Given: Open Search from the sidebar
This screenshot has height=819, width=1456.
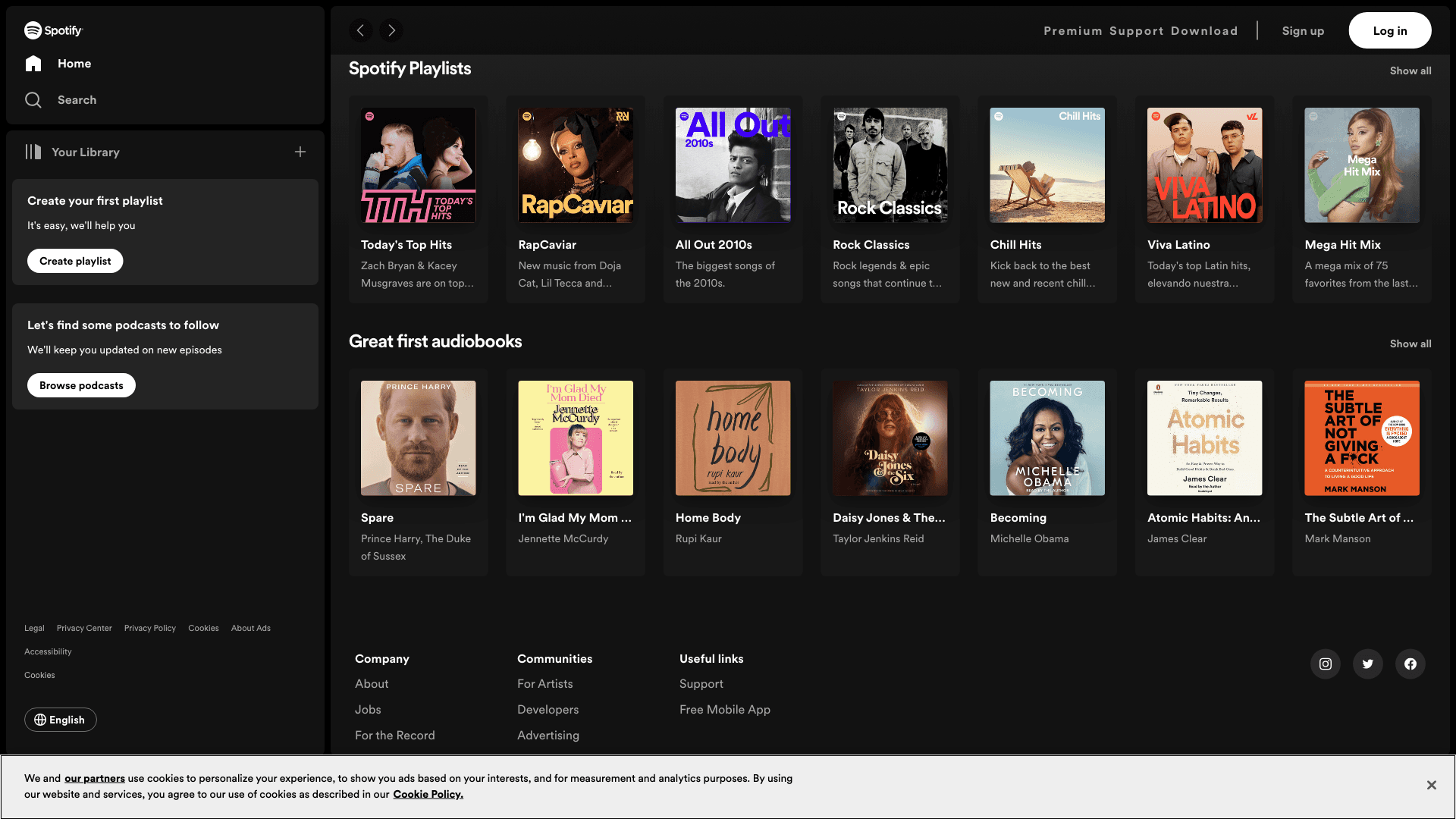Looking at the screenshot, I should [61, 100].
